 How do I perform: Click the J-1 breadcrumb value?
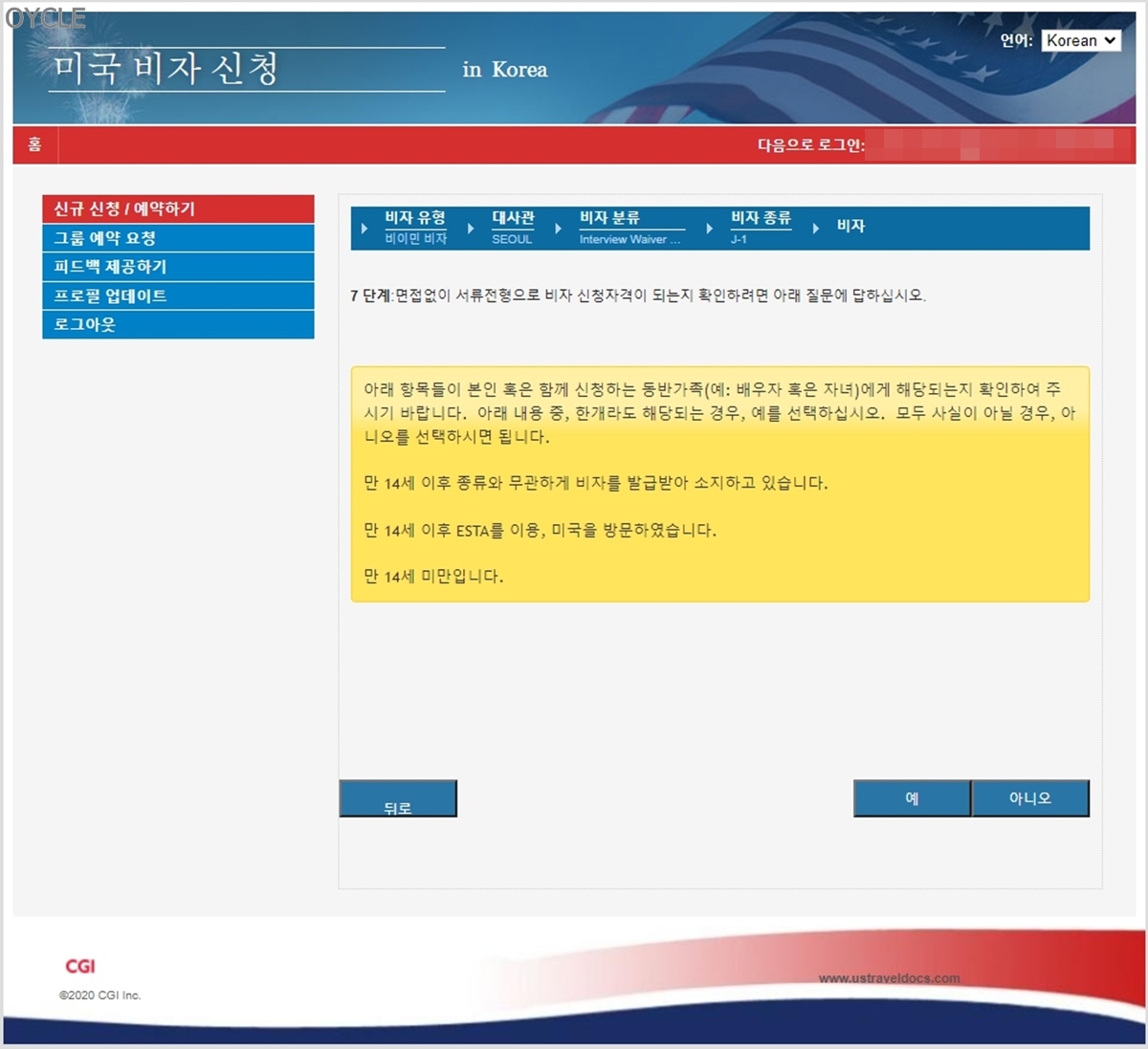(739, 239)
